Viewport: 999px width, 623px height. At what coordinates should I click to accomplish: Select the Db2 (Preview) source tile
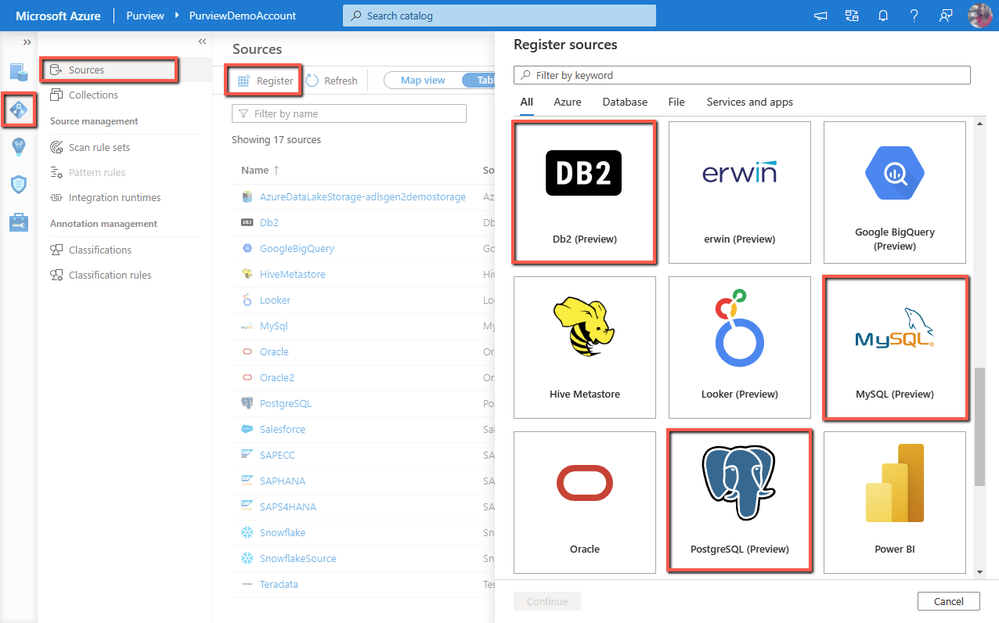point(584,192)
